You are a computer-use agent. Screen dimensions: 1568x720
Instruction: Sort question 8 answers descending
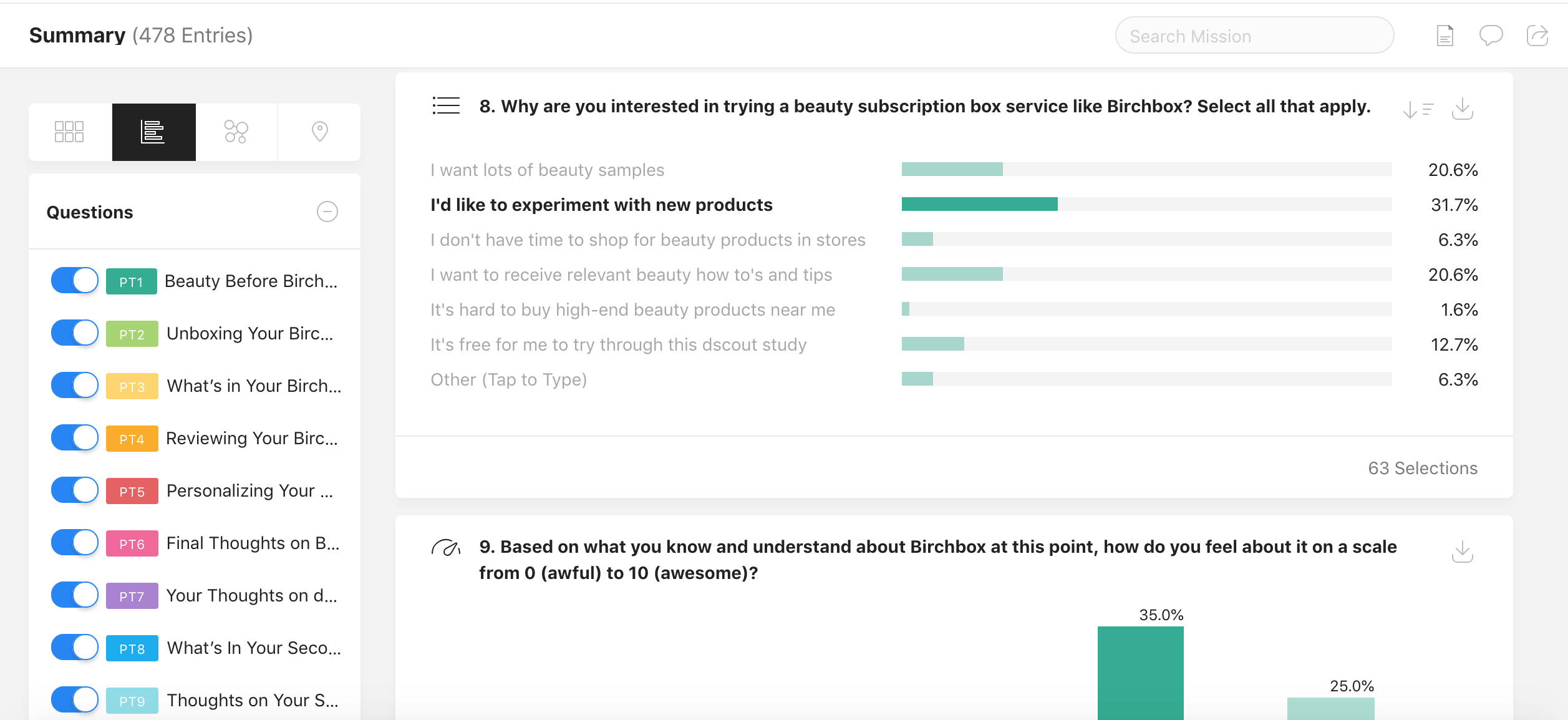point(1418,110)
